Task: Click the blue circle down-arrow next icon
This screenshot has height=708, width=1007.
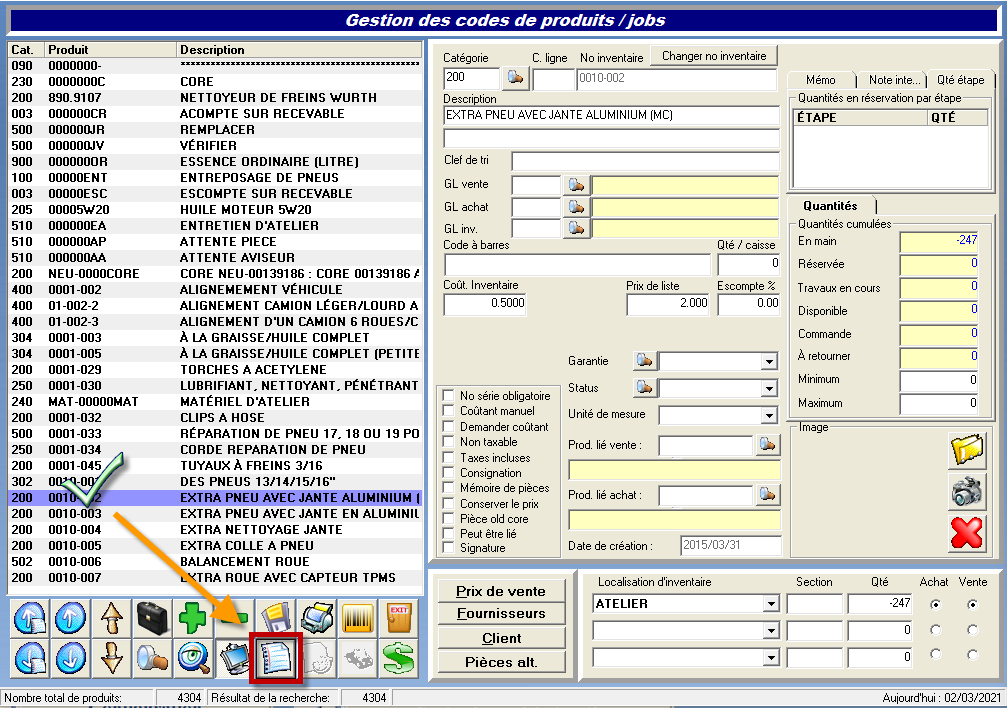Action: (71, 659)
